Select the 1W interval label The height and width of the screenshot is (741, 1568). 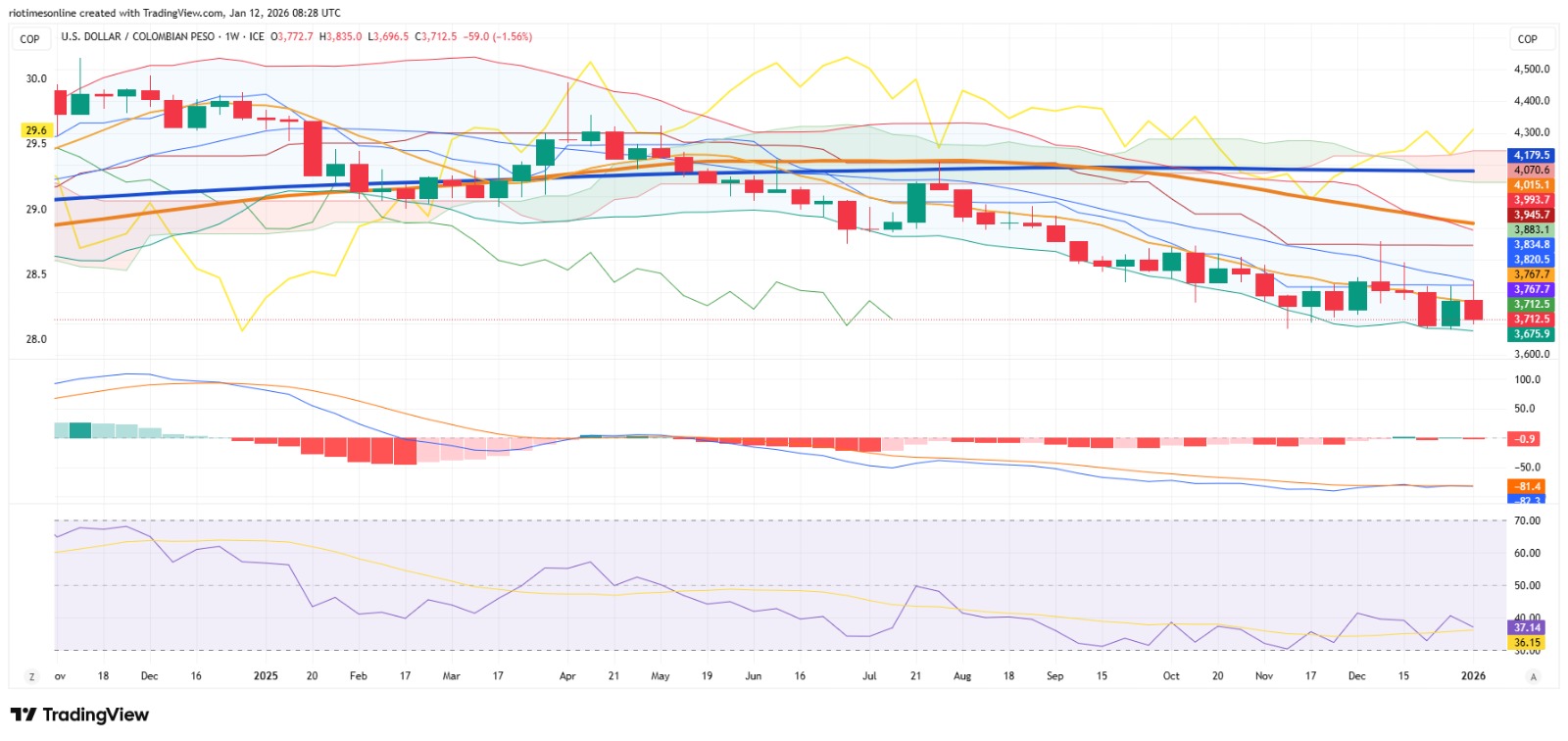232,36
